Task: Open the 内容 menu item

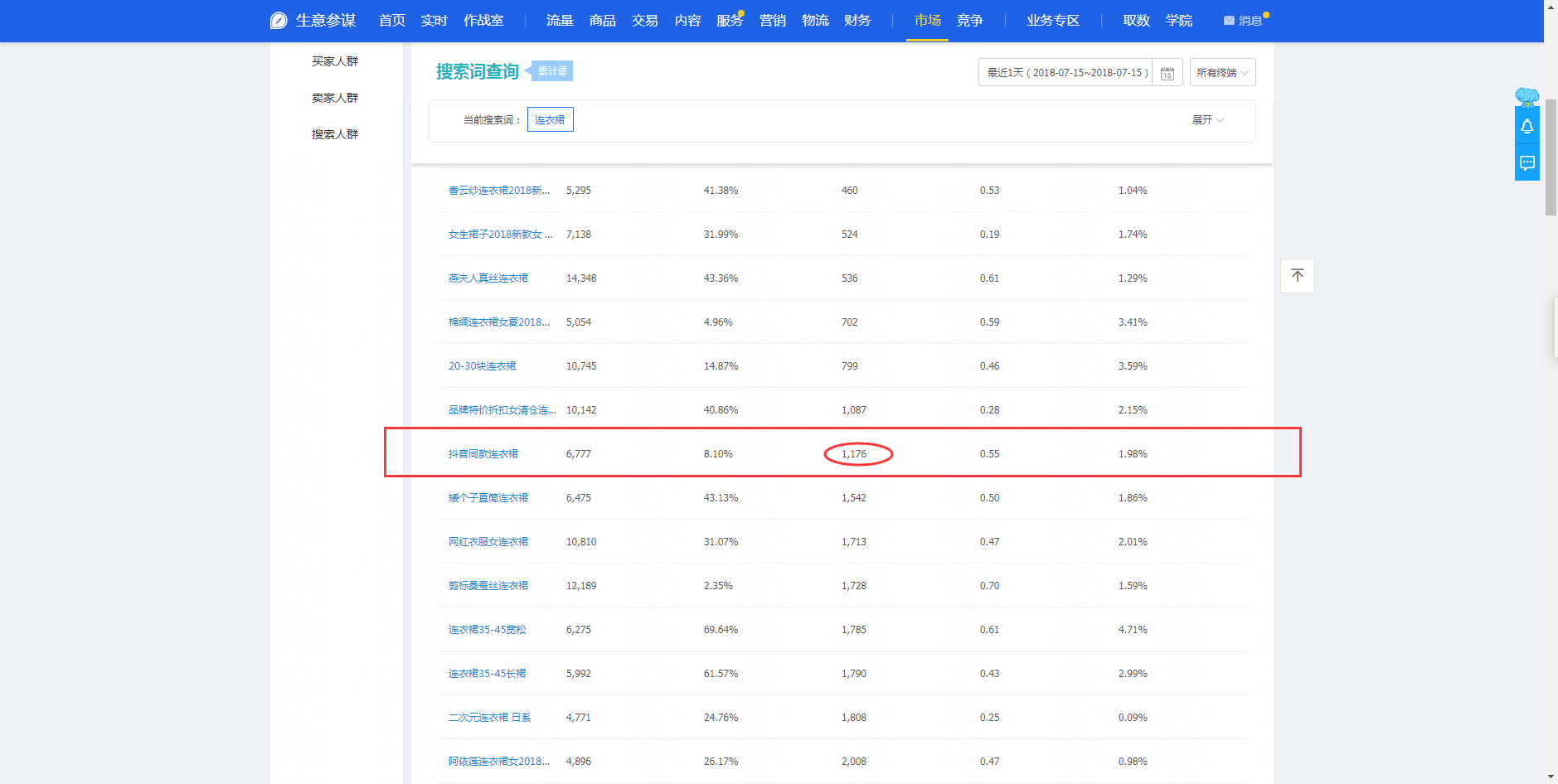Action: 687,21
